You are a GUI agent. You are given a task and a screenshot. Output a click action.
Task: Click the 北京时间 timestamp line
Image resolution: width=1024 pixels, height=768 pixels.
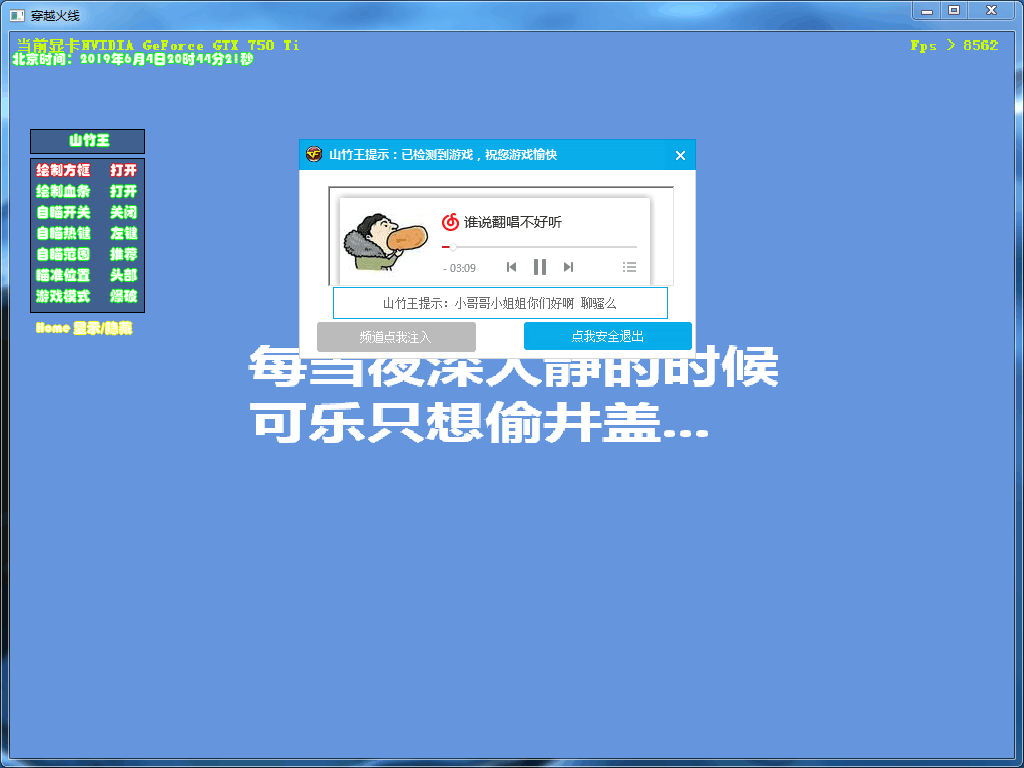click(133, 59)
